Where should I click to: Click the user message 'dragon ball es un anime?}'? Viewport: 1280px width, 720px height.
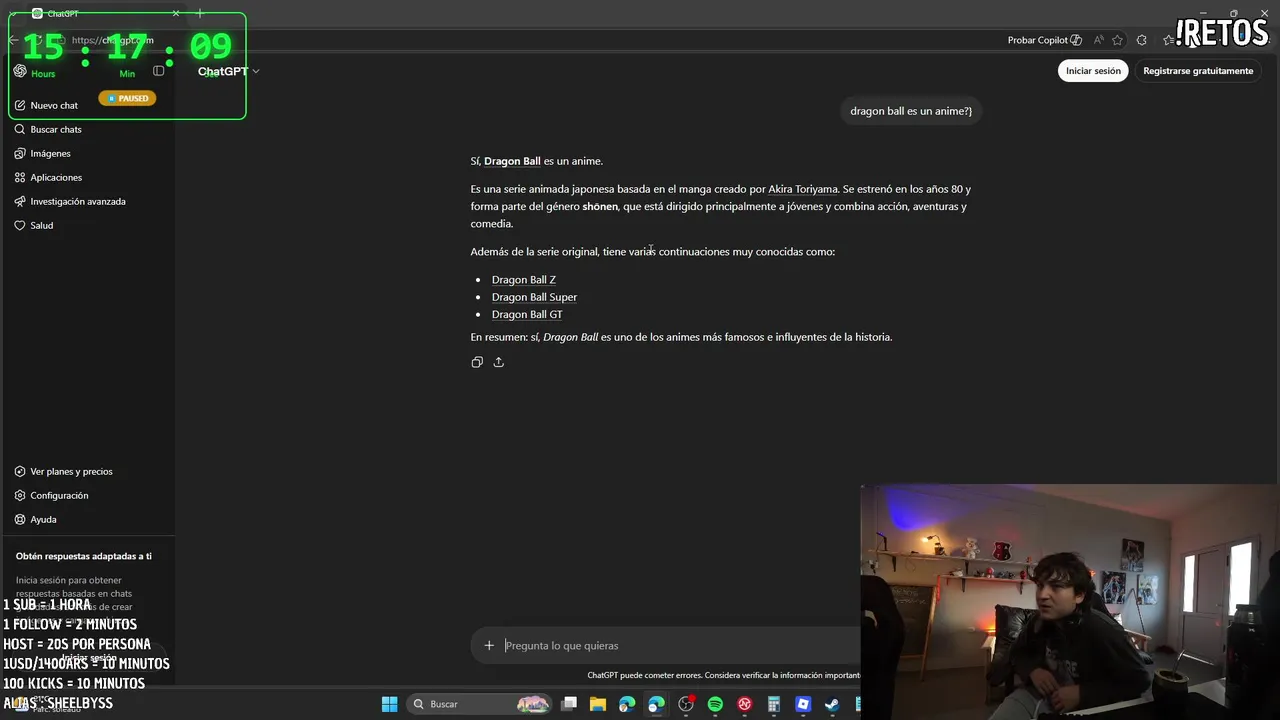pos(911,111)
